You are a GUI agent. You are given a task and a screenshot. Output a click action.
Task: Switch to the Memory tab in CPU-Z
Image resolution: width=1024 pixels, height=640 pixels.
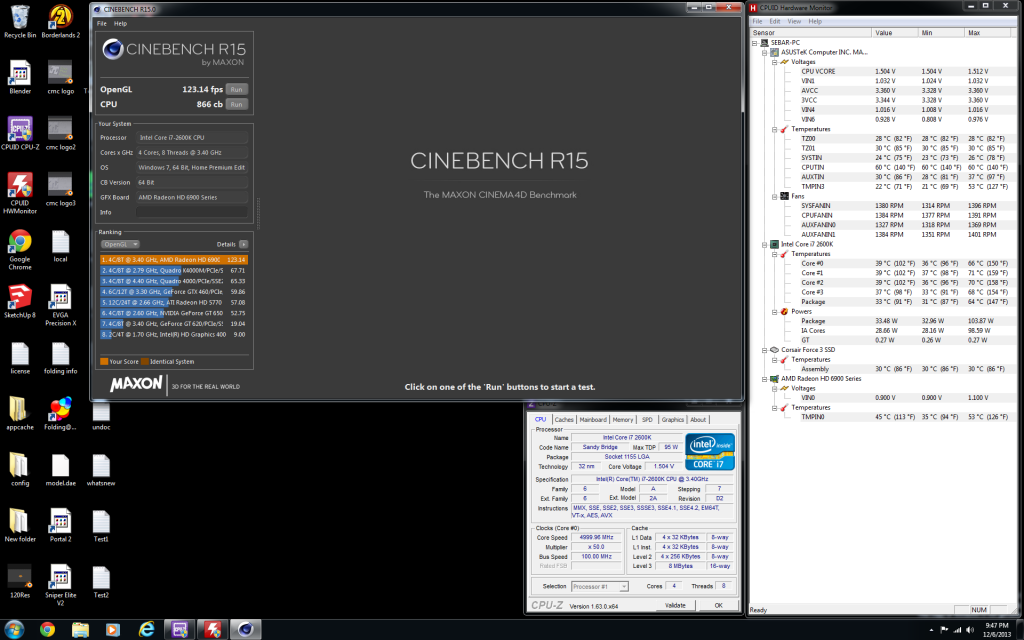pyautogui.click(x=622, y=420)
